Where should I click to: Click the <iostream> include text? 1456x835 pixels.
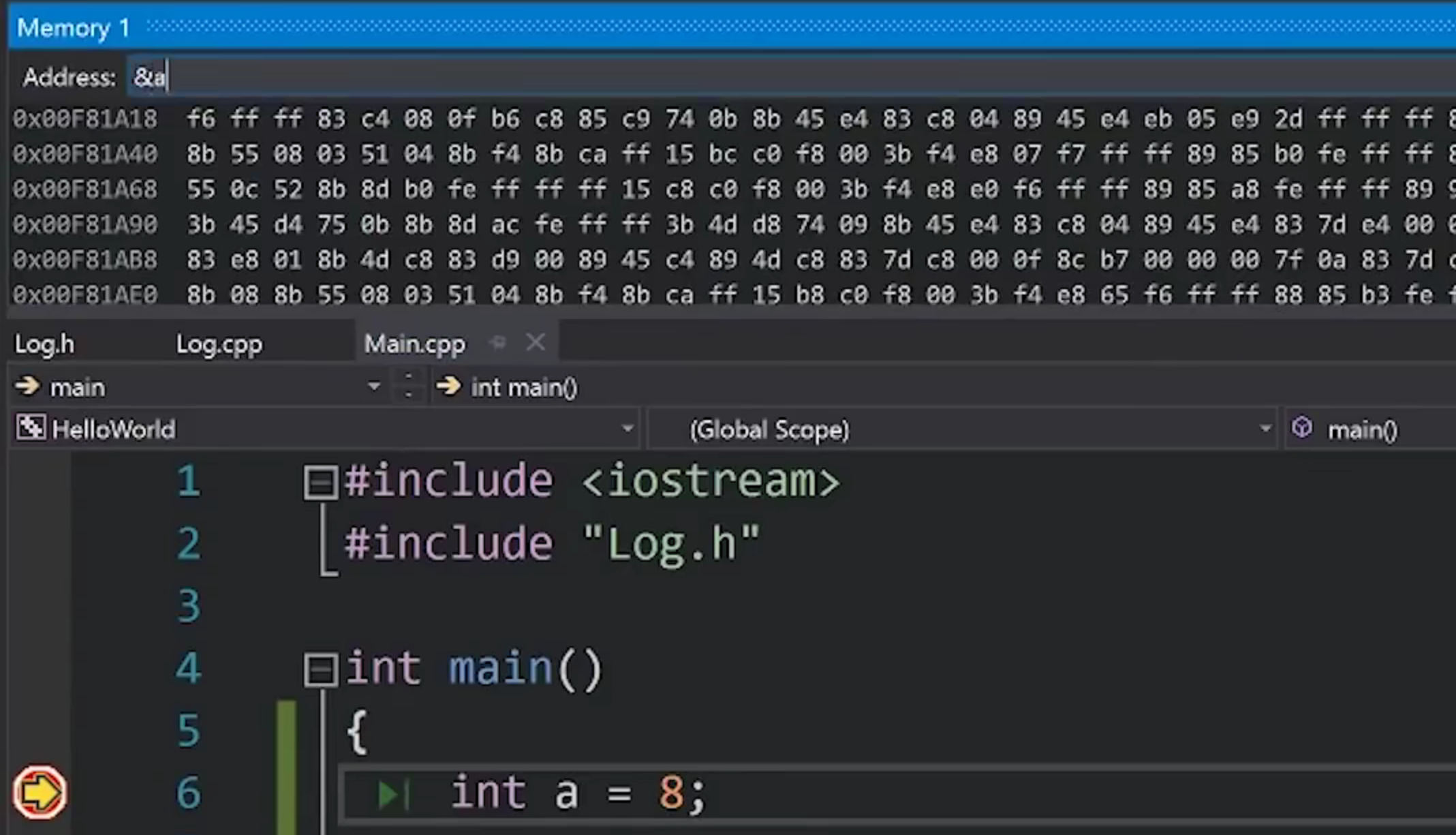pos(711,481)
